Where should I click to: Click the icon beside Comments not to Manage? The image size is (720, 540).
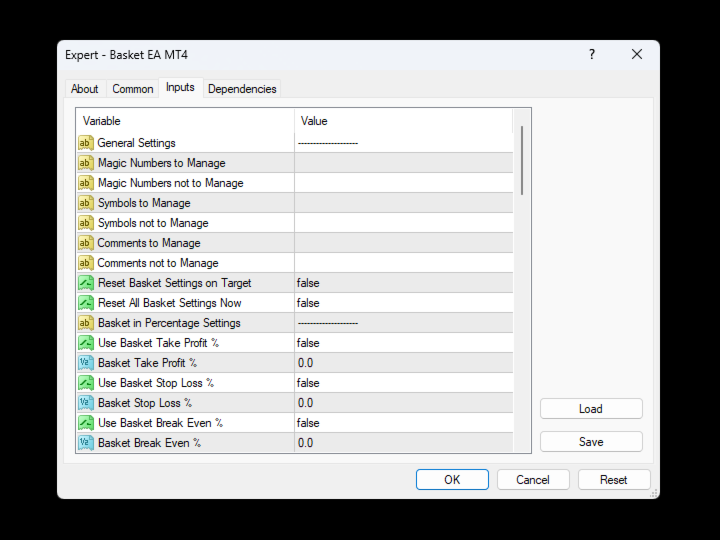86,263
